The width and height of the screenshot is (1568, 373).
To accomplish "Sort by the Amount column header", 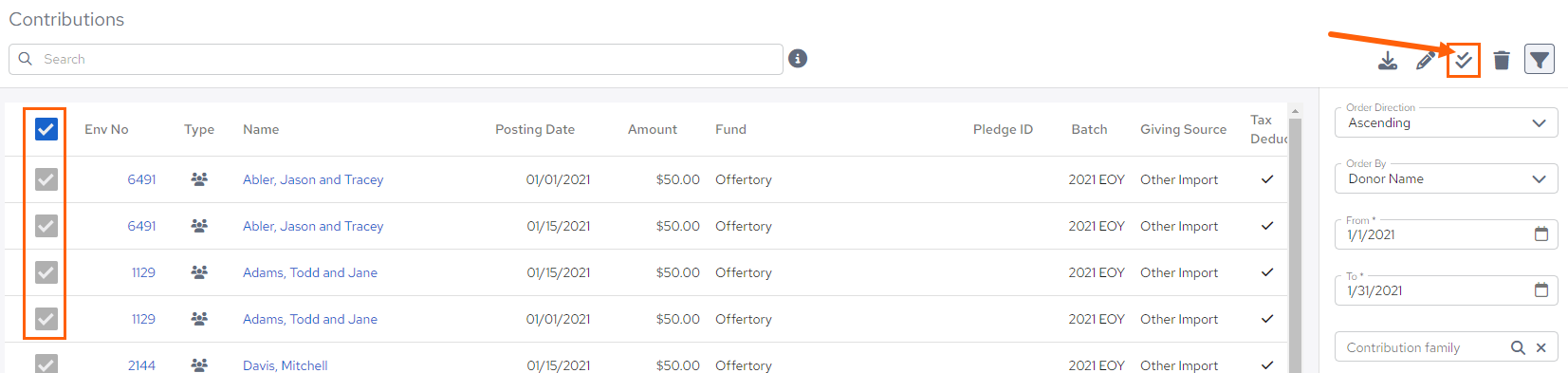I will point(653,129).
